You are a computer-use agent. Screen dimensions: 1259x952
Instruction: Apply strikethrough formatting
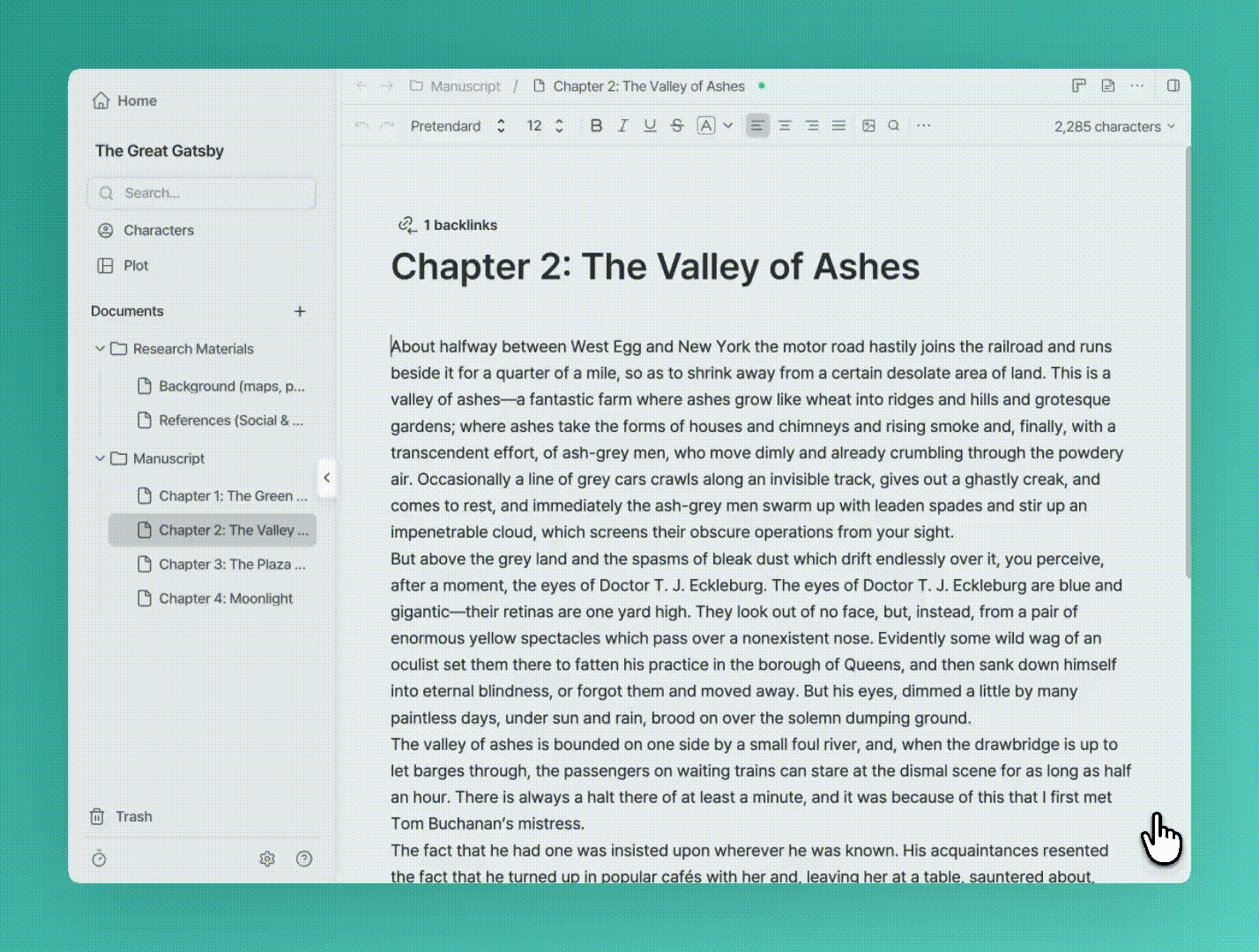(x=677, y=125)
